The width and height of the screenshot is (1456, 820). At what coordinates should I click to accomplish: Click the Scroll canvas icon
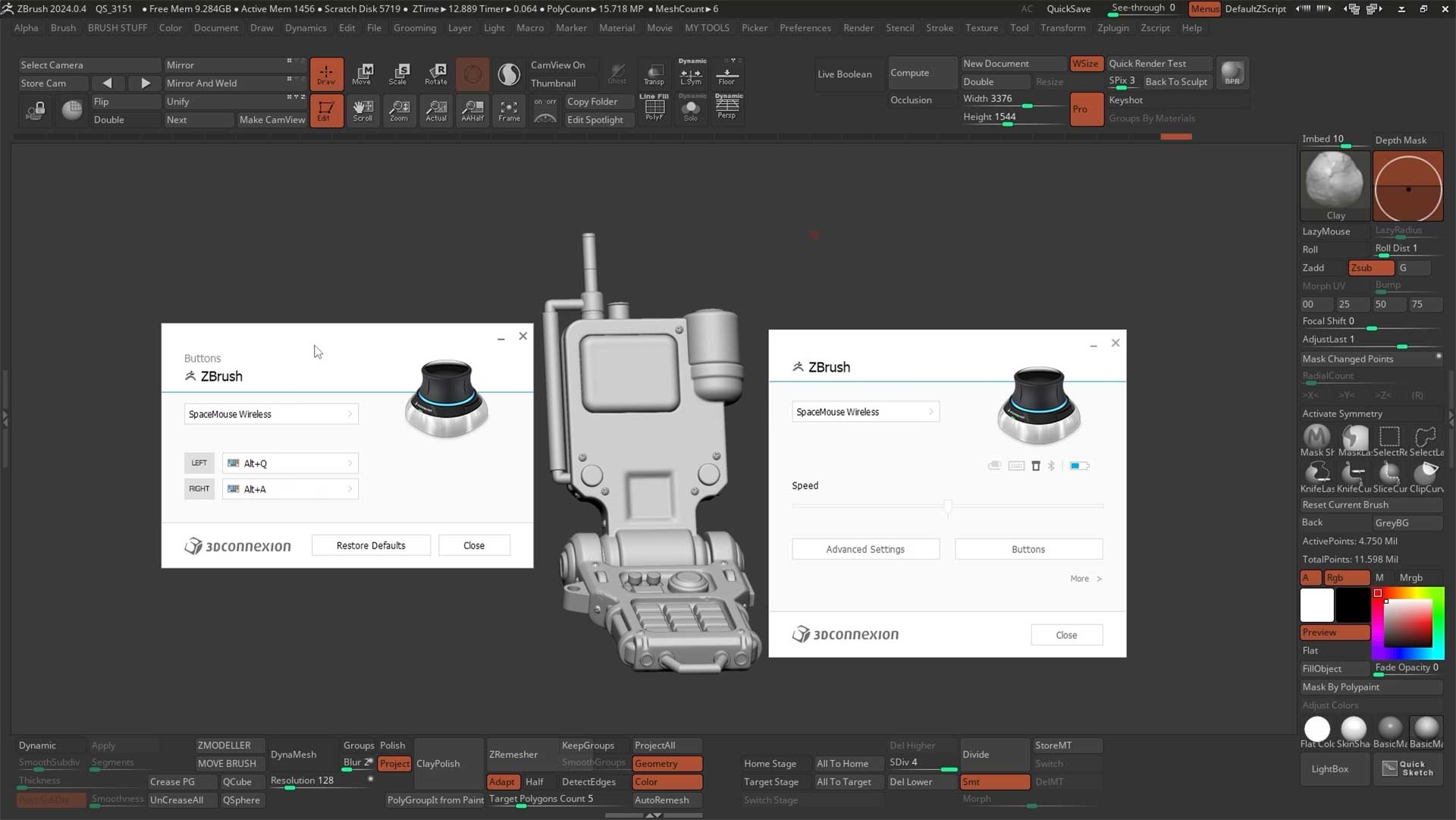click(x=362, y=111)
